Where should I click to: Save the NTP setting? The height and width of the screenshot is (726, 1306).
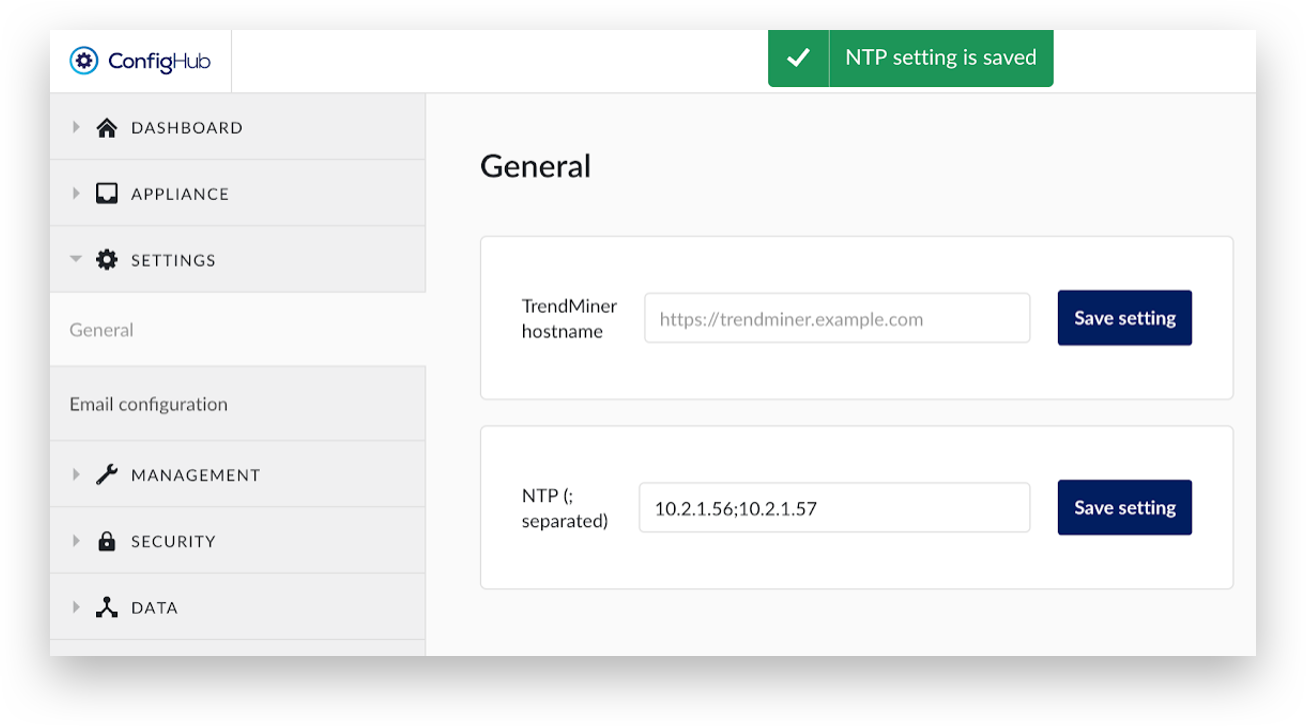click(1125, 507)
